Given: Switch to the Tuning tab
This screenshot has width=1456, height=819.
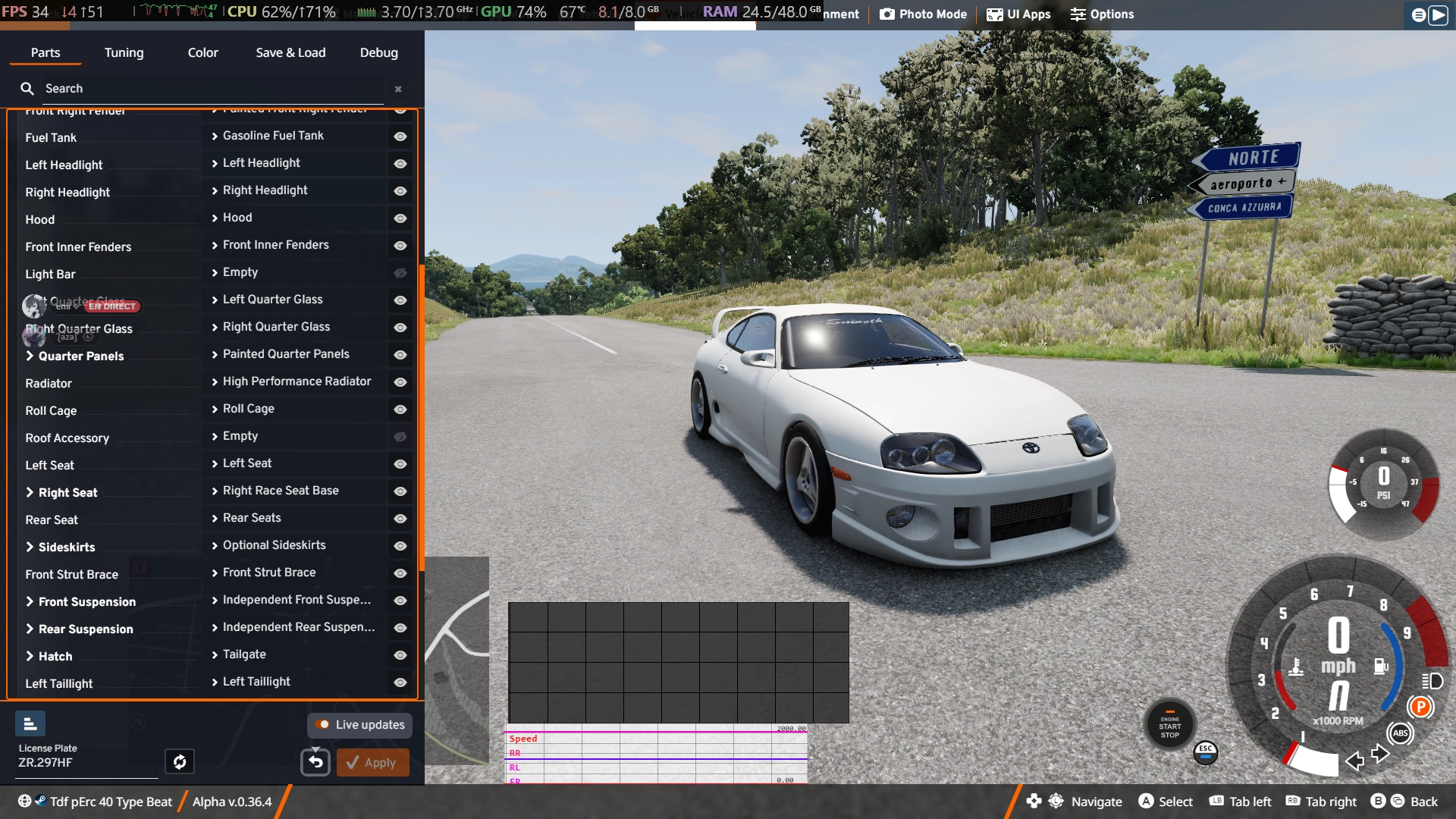Looking at the screenshot, I should [x=124, y=52].
